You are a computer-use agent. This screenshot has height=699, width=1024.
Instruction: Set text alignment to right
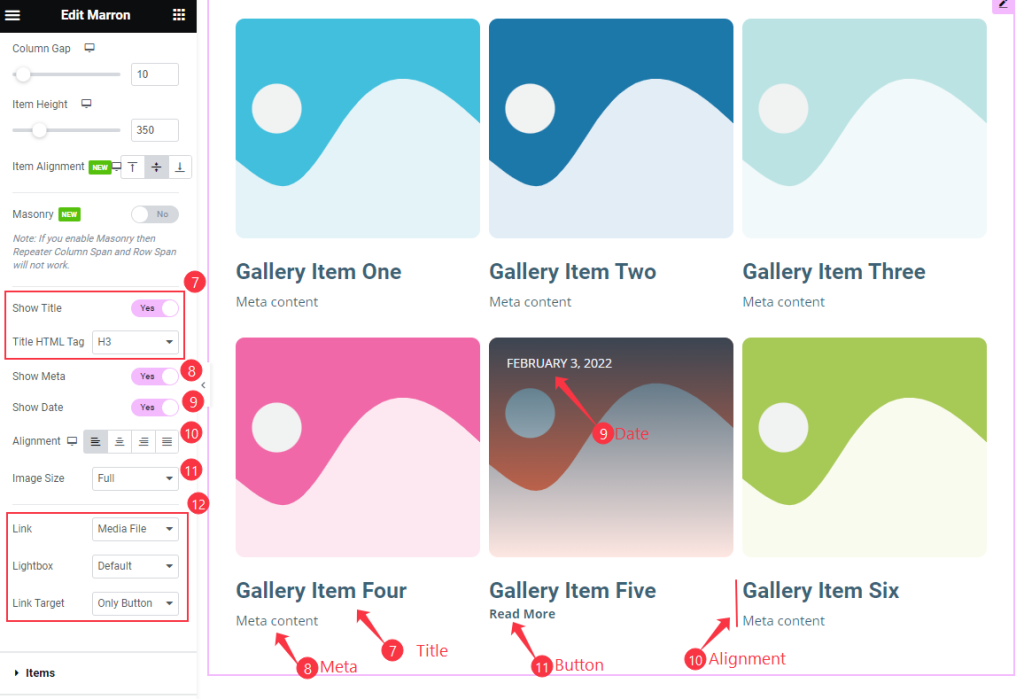144,441
